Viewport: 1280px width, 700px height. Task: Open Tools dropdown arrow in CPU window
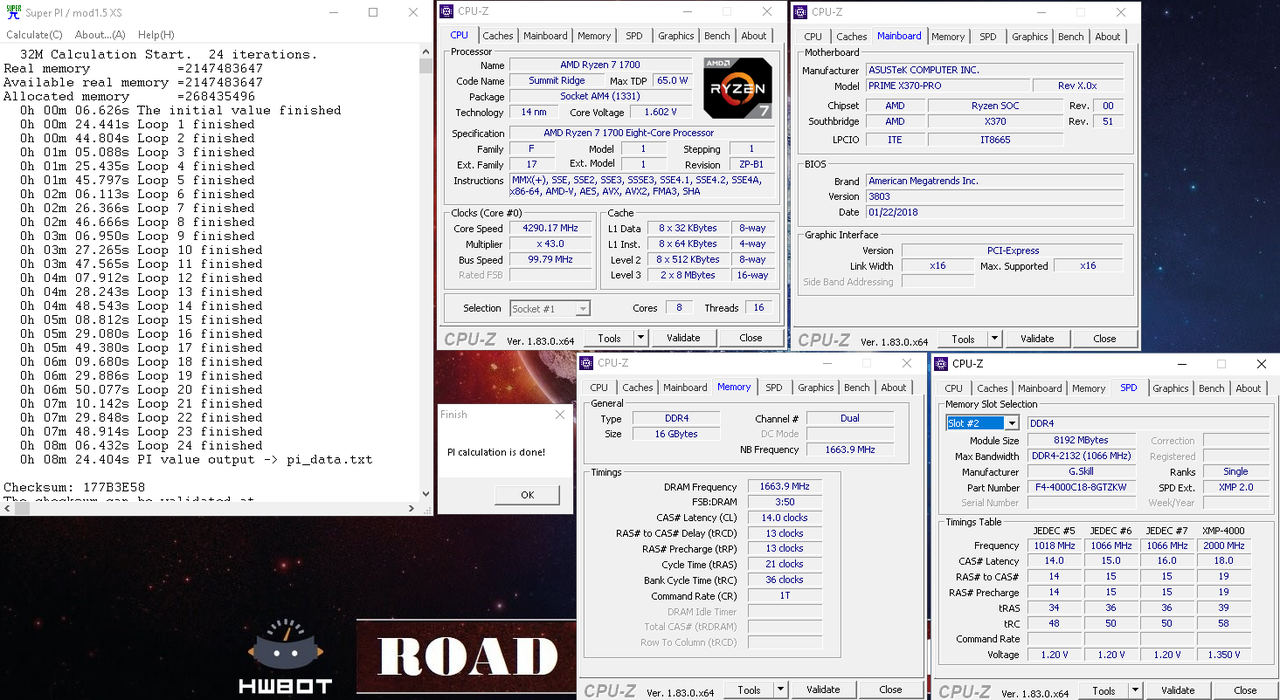coord(641,338)
